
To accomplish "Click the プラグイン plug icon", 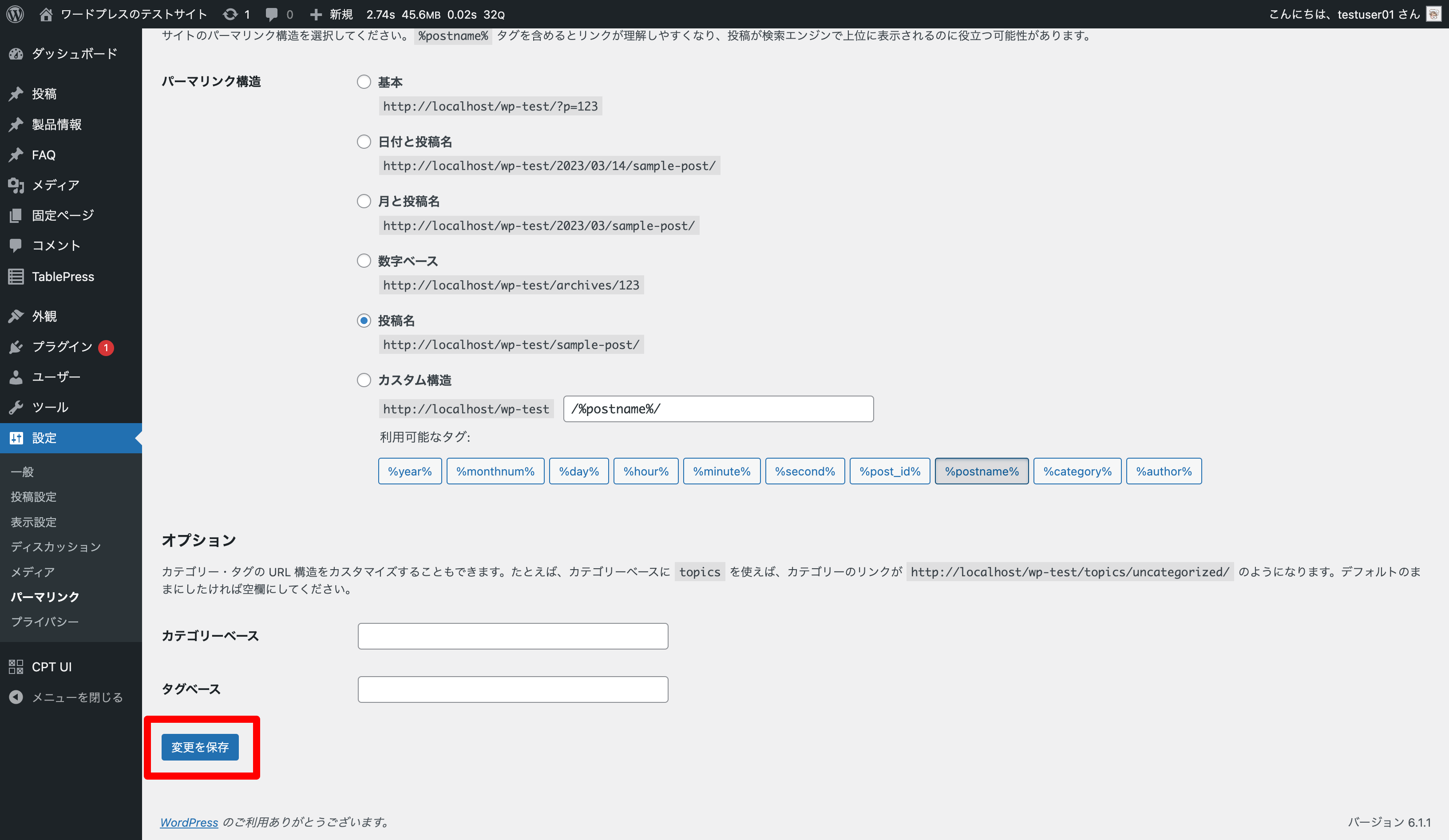I will pyautogui.click(x=16, y=347).
